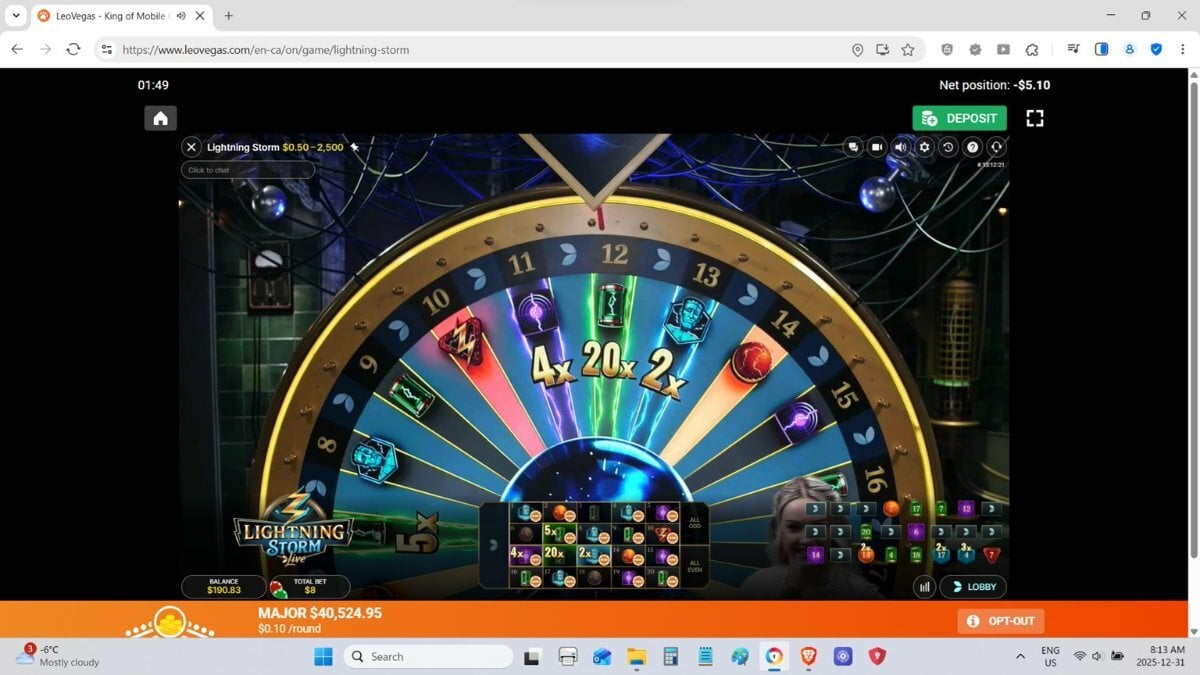Bookmark this page with the star icon
The height and width of the screenshot is (675, 1200).
(x=908, y=50)
